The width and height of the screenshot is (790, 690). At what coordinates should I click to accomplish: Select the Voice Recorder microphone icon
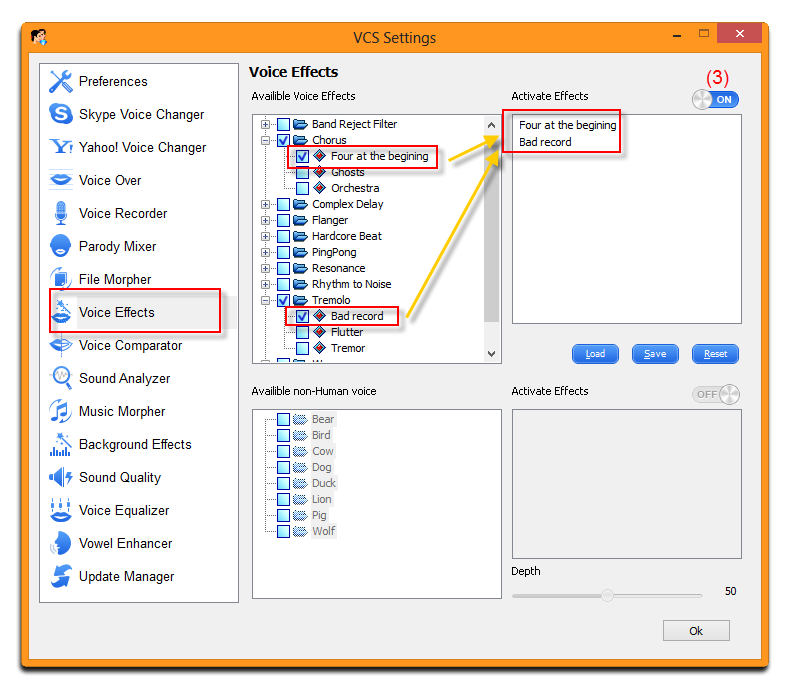coord(61,213)
